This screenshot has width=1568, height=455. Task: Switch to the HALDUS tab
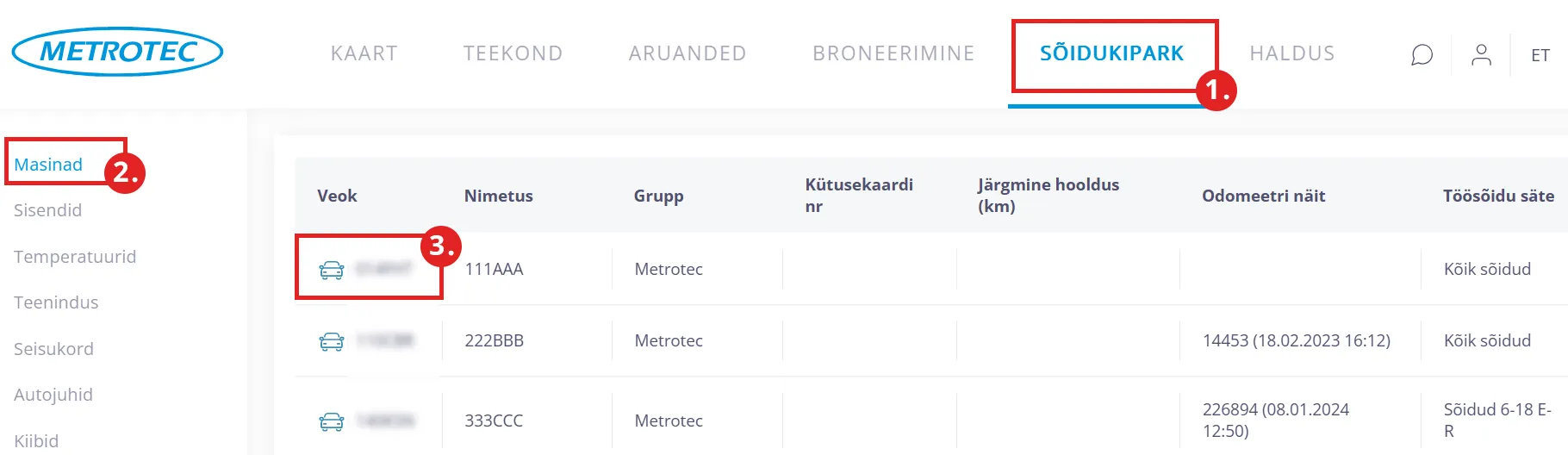coord(1291,53)
